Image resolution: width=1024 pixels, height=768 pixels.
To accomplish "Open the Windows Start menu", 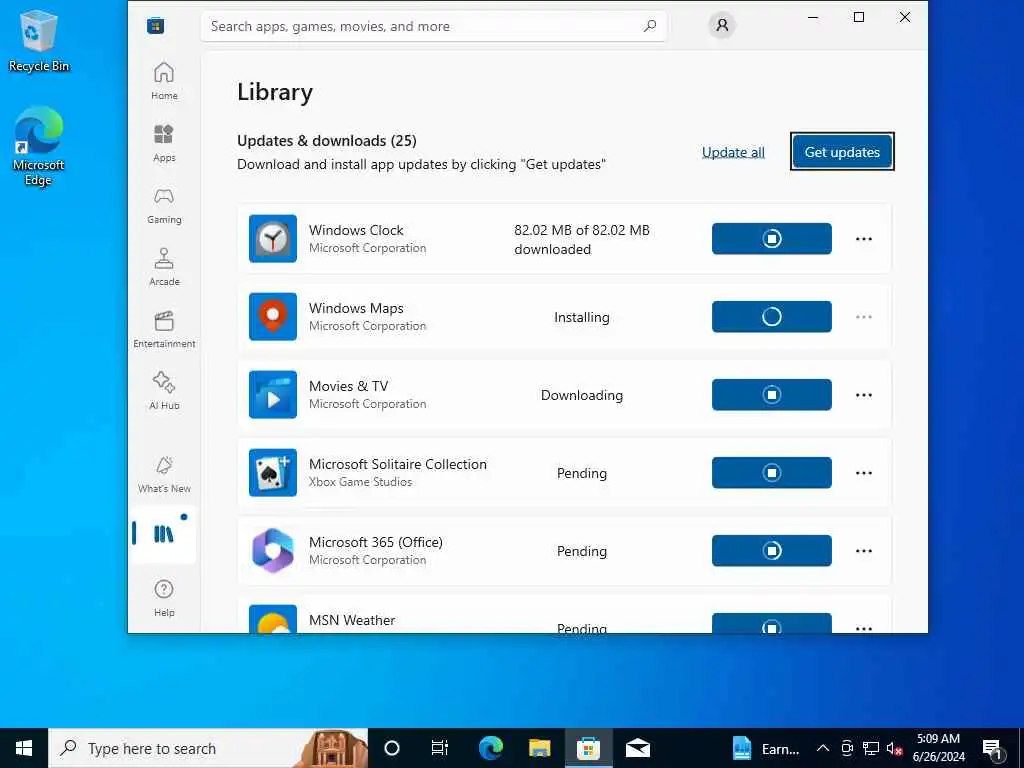I will point(24,748).
